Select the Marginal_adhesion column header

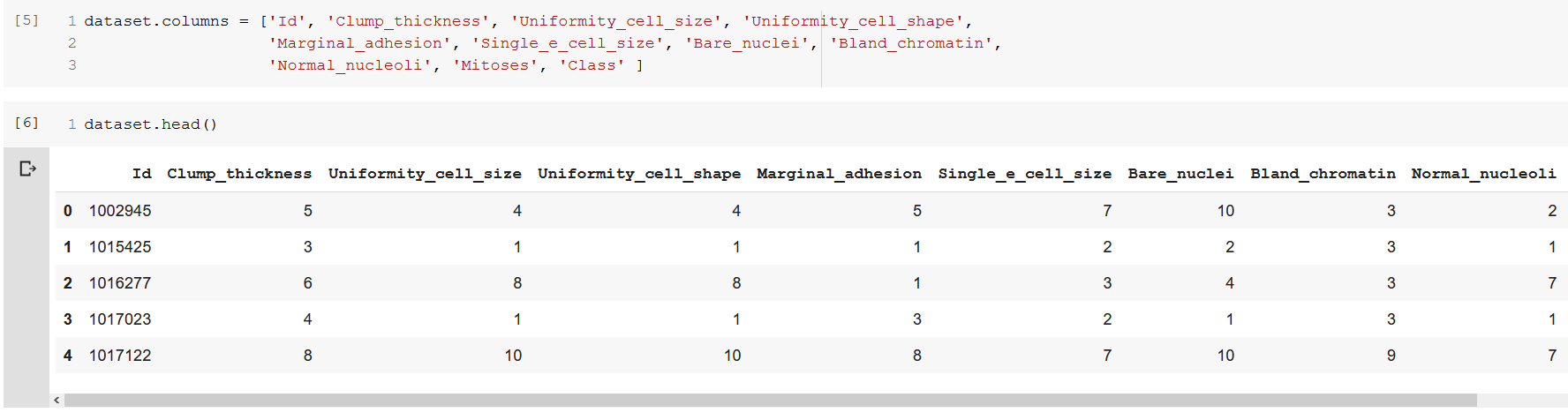pos(839,174)
